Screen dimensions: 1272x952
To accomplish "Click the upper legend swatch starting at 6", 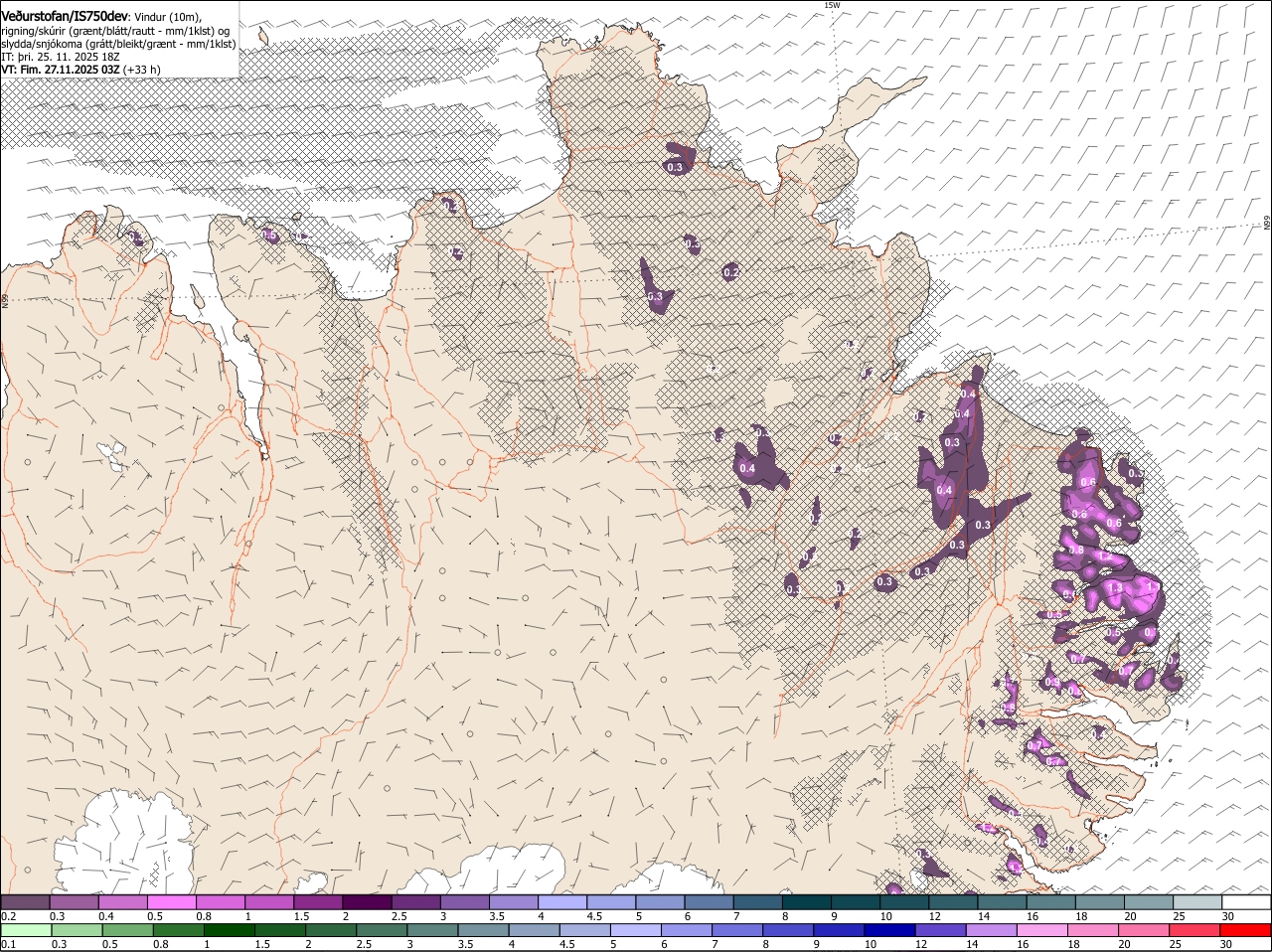I will [709, 902].
